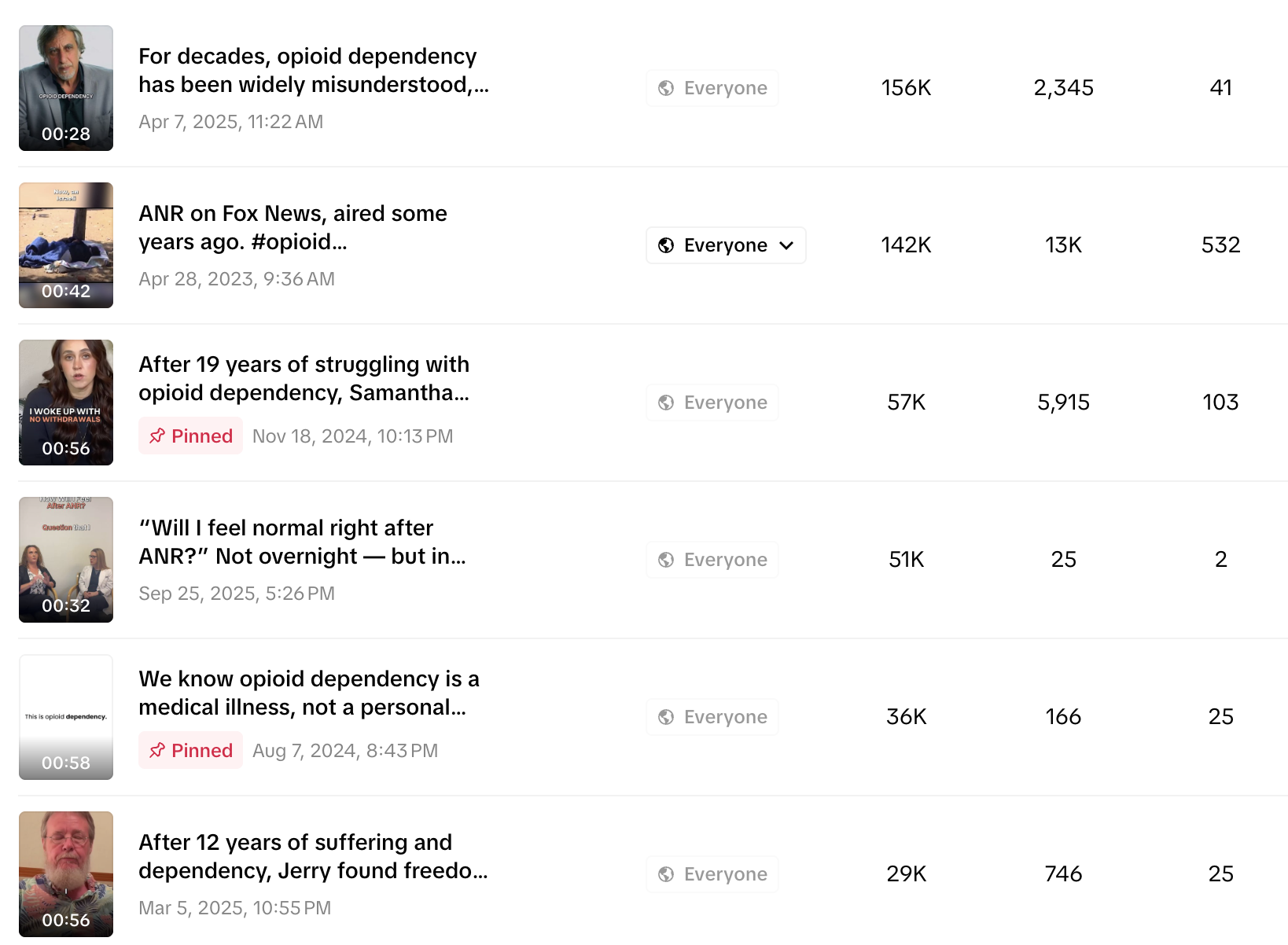Click the 13K likes count on Fox News video

tap(1063, 245)
